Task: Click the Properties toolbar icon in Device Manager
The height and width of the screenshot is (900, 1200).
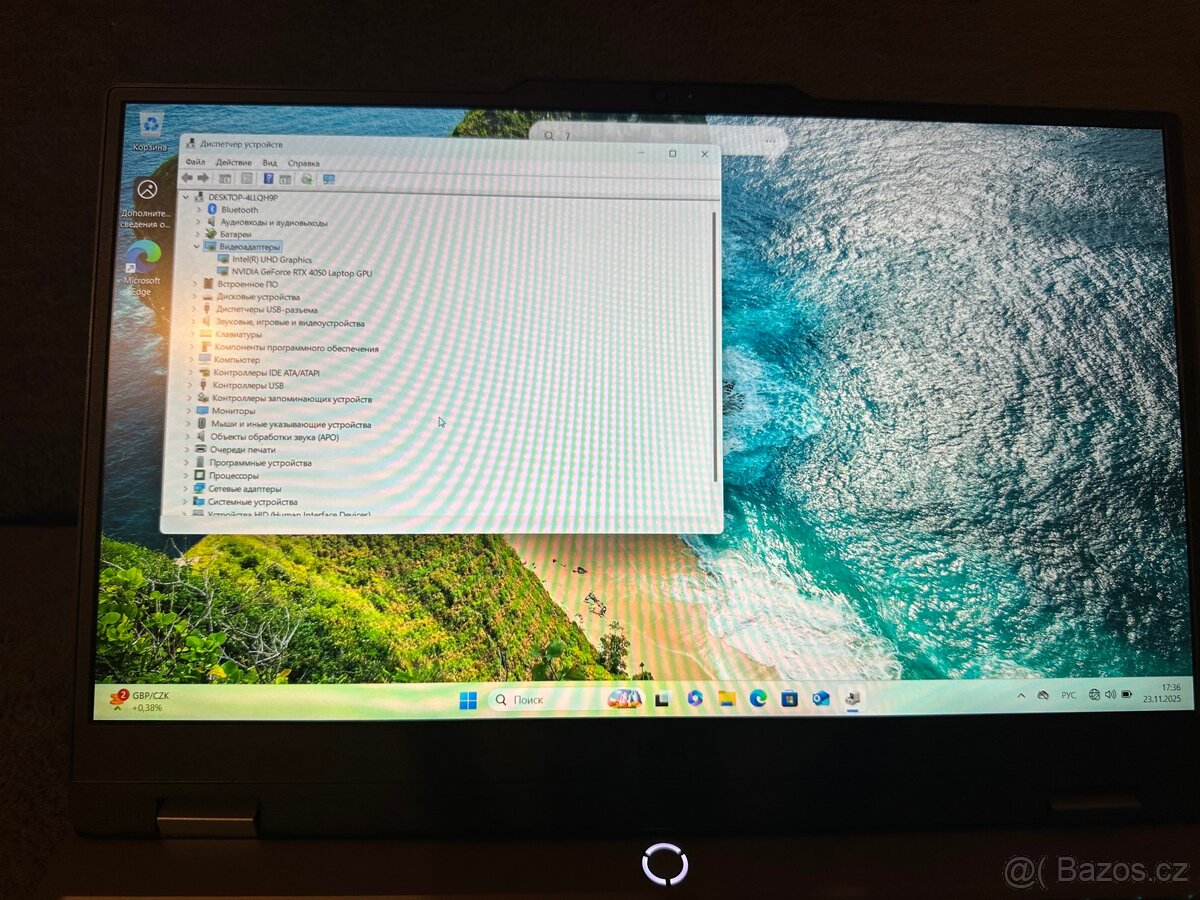Action: coord(285,178)
